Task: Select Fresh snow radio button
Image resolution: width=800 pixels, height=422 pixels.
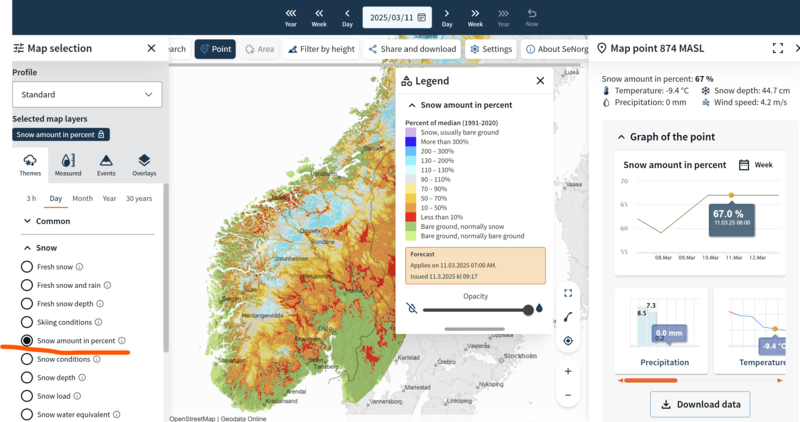Action: 27,267
